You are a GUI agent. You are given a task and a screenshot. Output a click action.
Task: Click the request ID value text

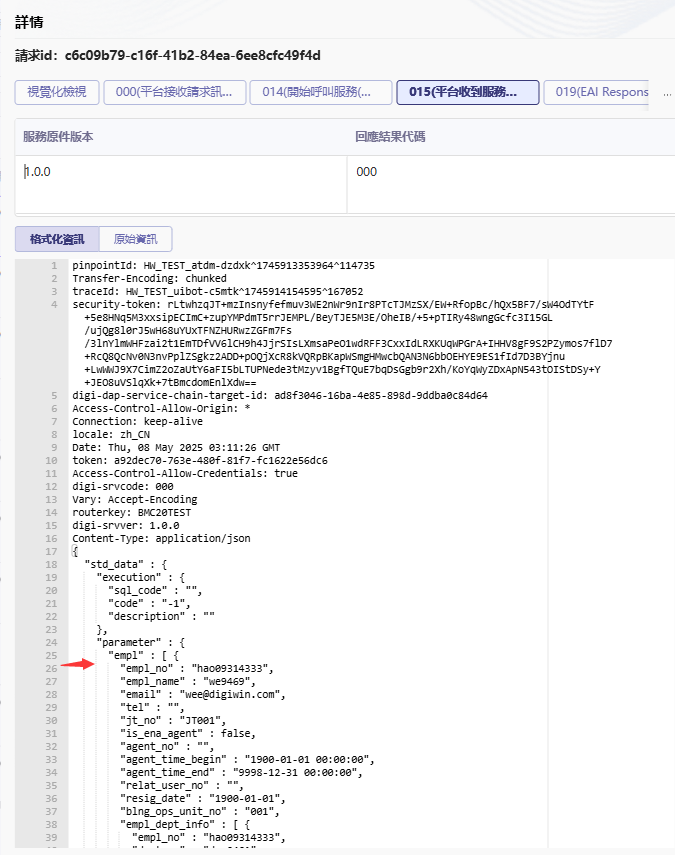(193, 56)
